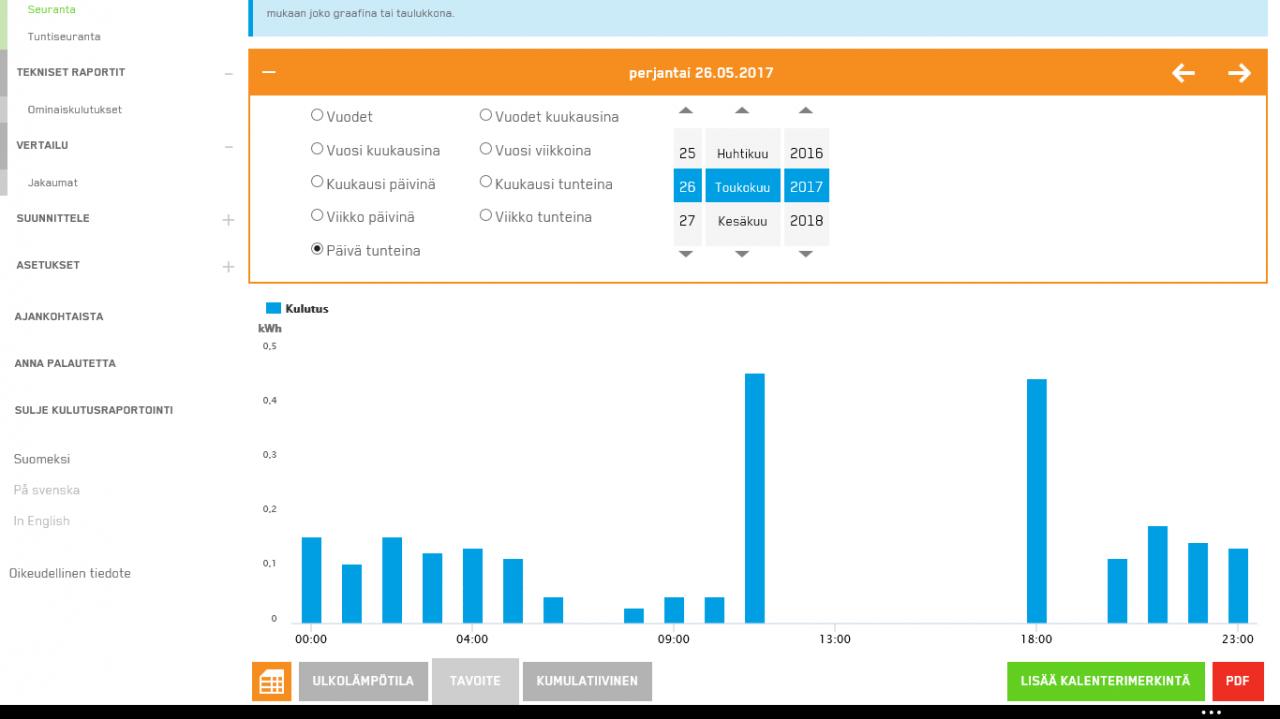This screenshot has height=719, width=1280.
Task: Open Tuntiseuranta in the sidebar
Action: point(64,36)
